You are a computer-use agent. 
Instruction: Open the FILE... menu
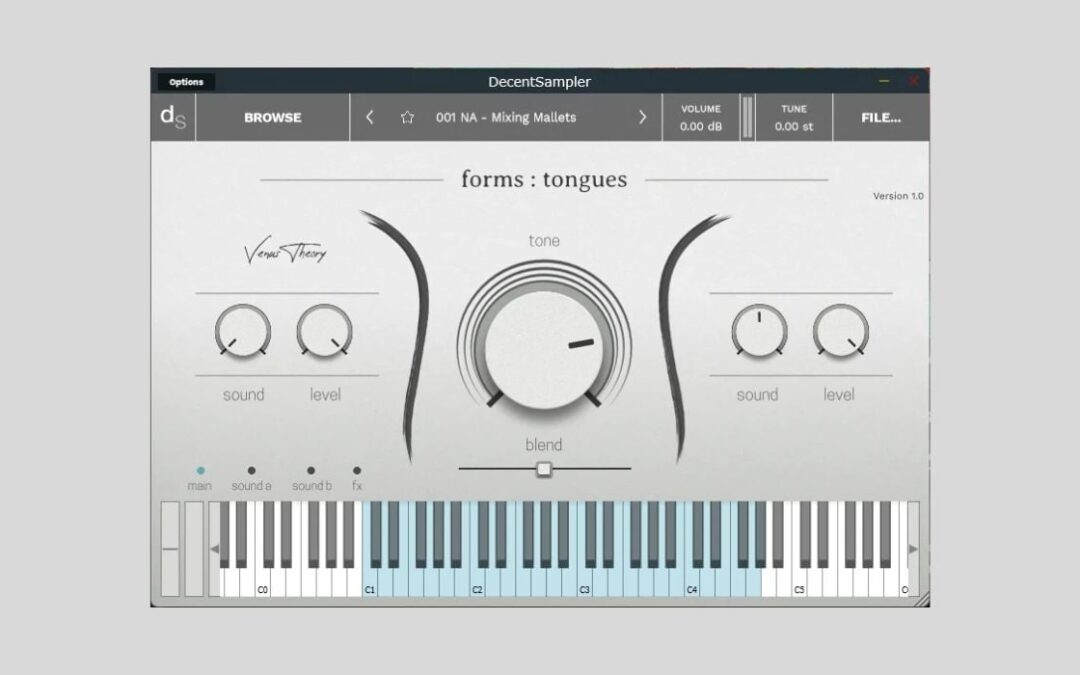881,117
